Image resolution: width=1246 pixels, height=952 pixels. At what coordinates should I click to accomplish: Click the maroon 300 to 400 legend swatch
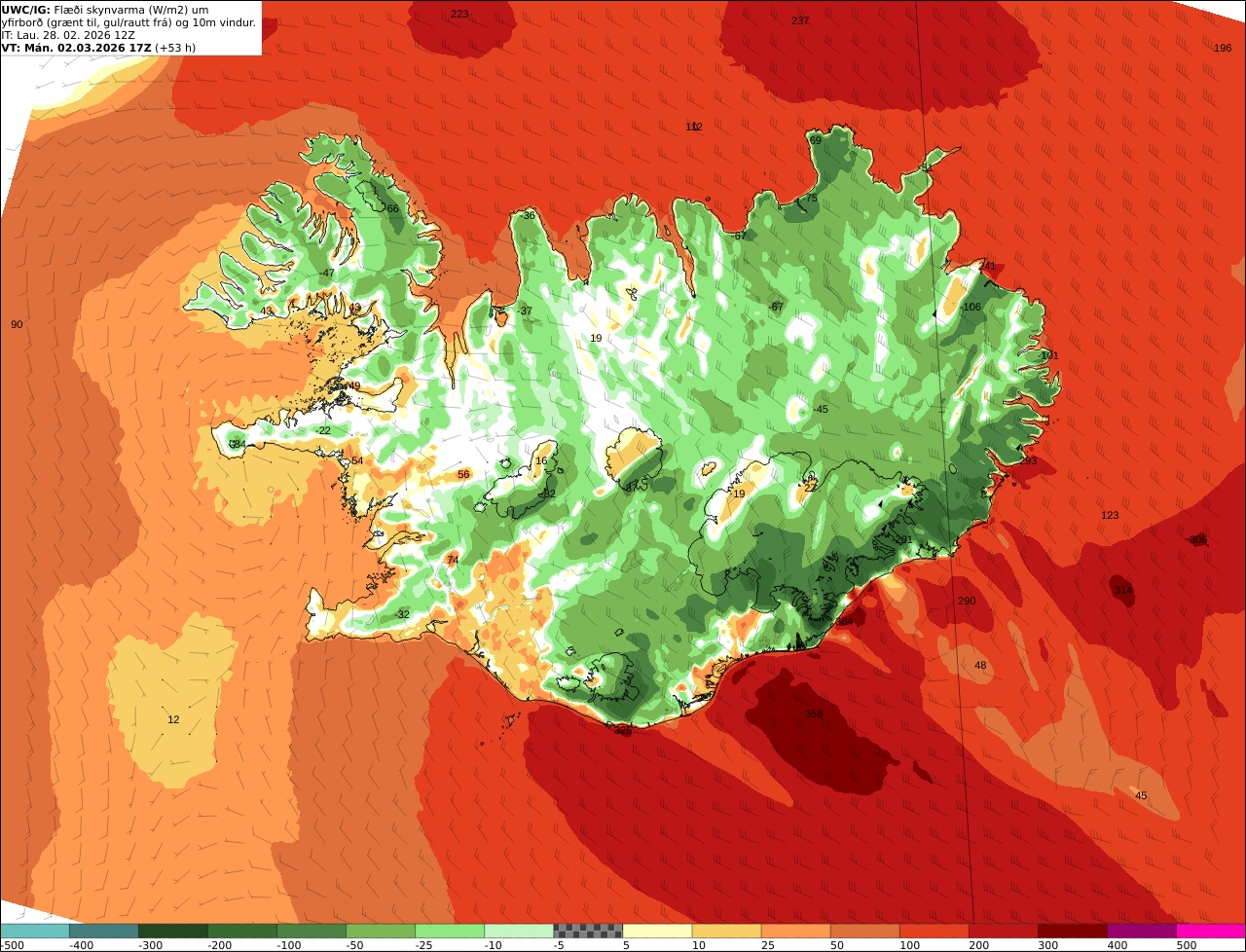pyautogui.click(x=1072, y=931)
